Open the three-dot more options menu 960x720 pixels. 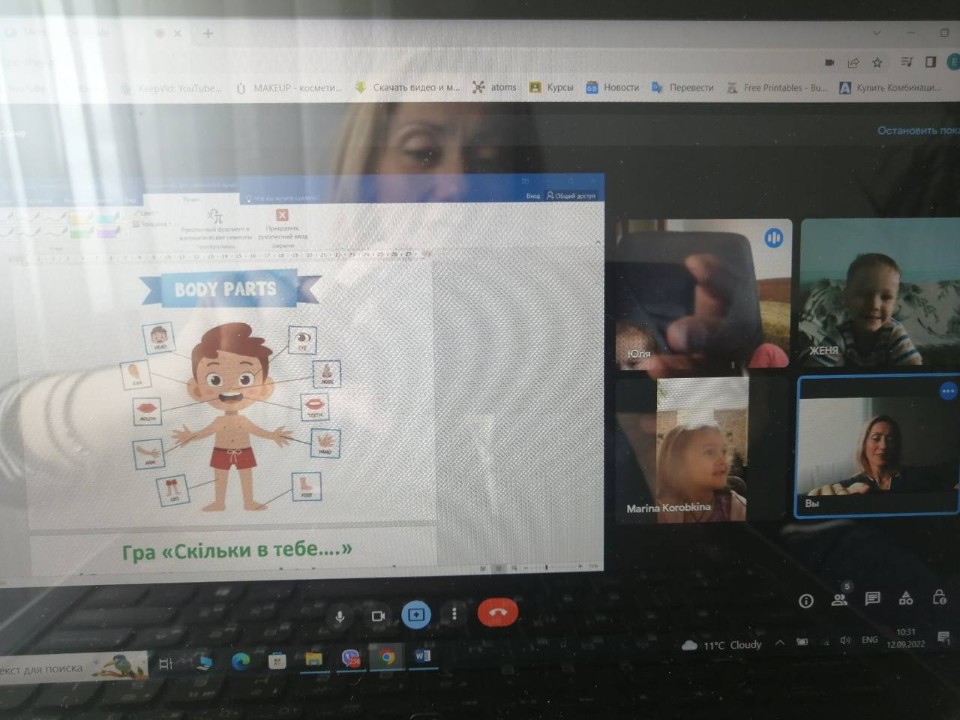pos(455,614)
